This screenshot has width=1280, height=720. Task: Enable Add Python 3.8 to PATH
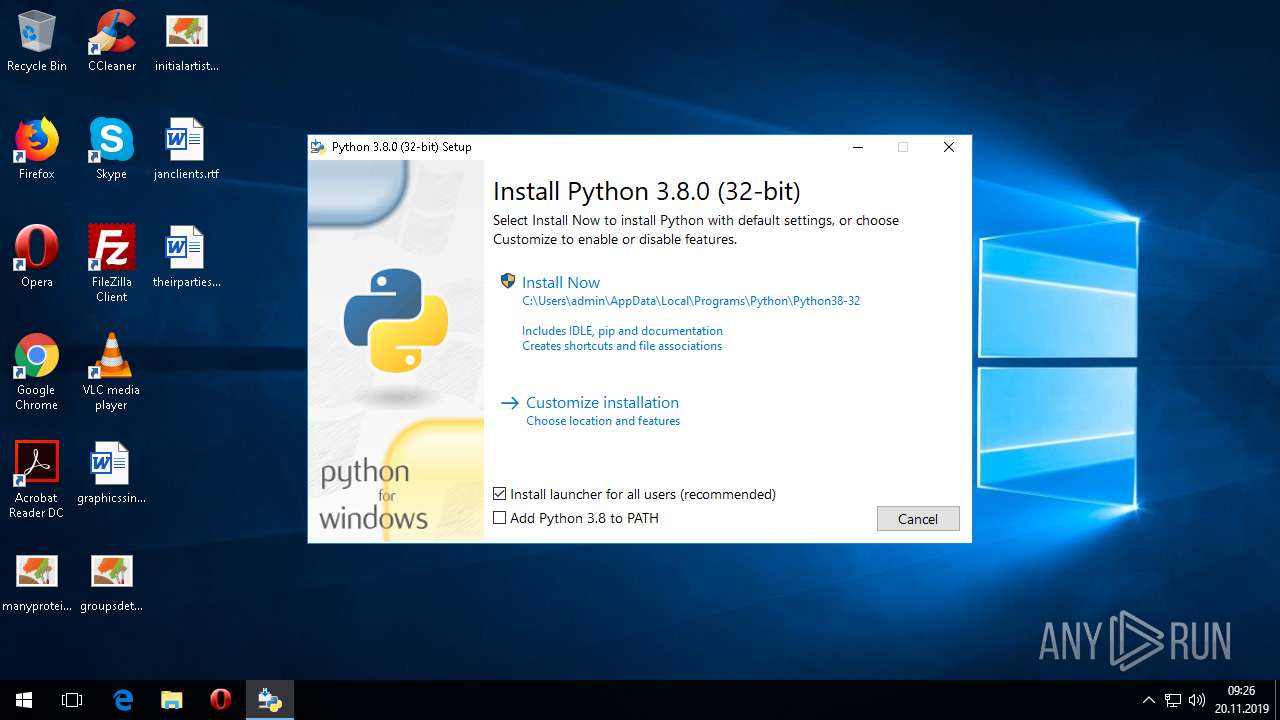point(500,518)
